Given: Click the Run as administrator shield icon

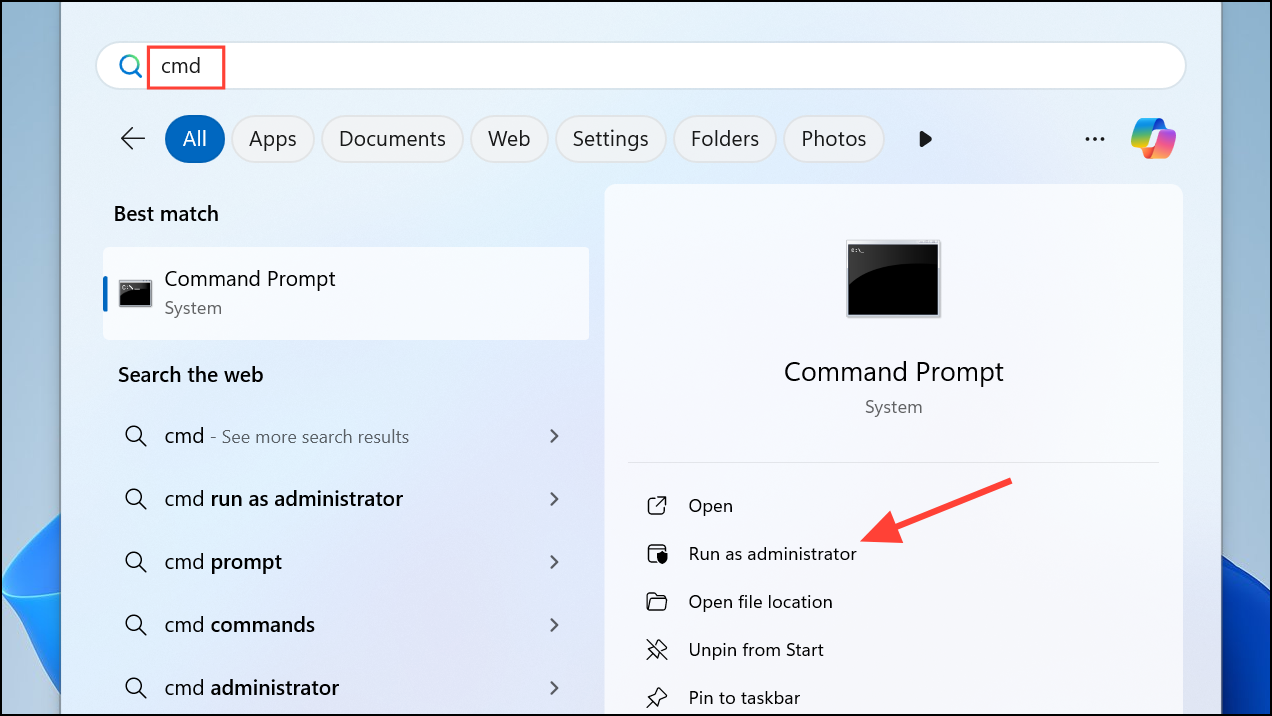Looking at the screenshot, I should [x=657, y=554].
